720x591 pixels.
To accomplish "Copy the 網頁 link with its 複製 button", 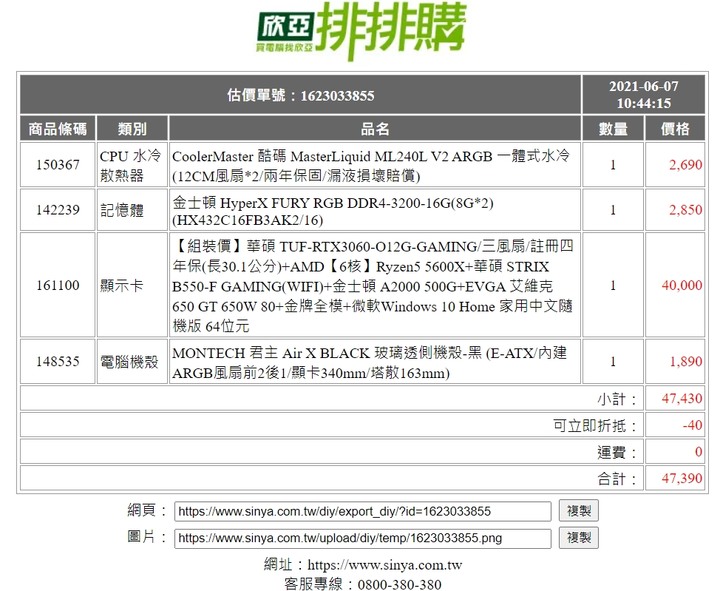I will 579,511.
